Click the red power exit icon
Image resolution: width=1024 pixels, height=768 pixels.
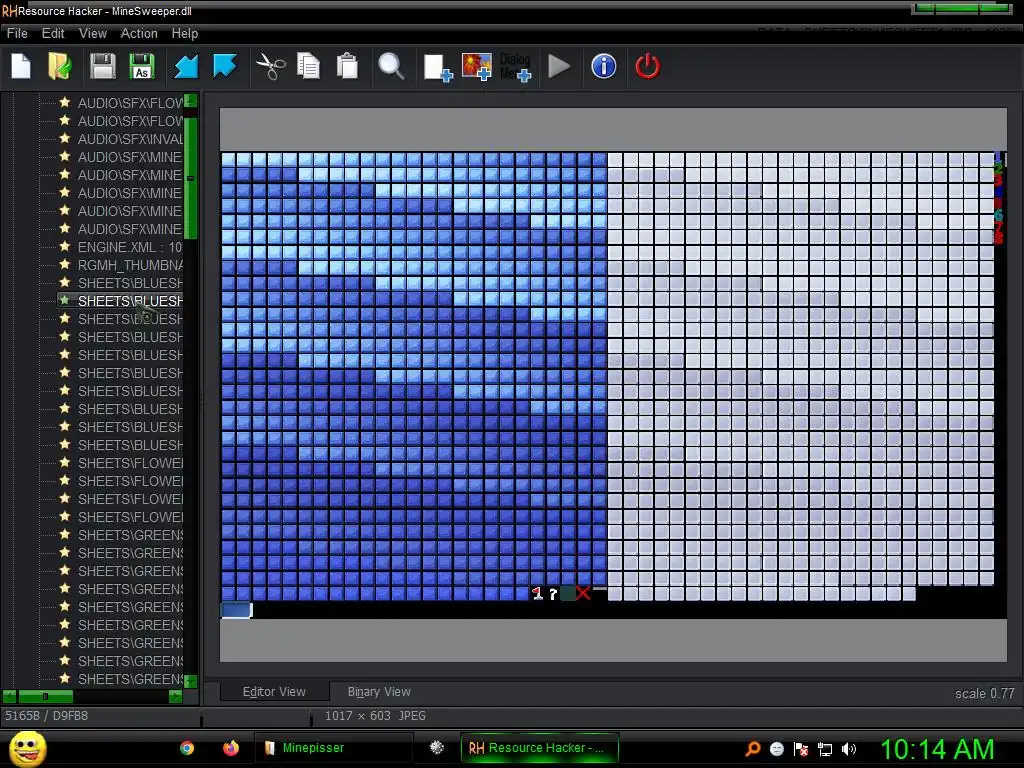pyautogui.click(x=647, y=66)
